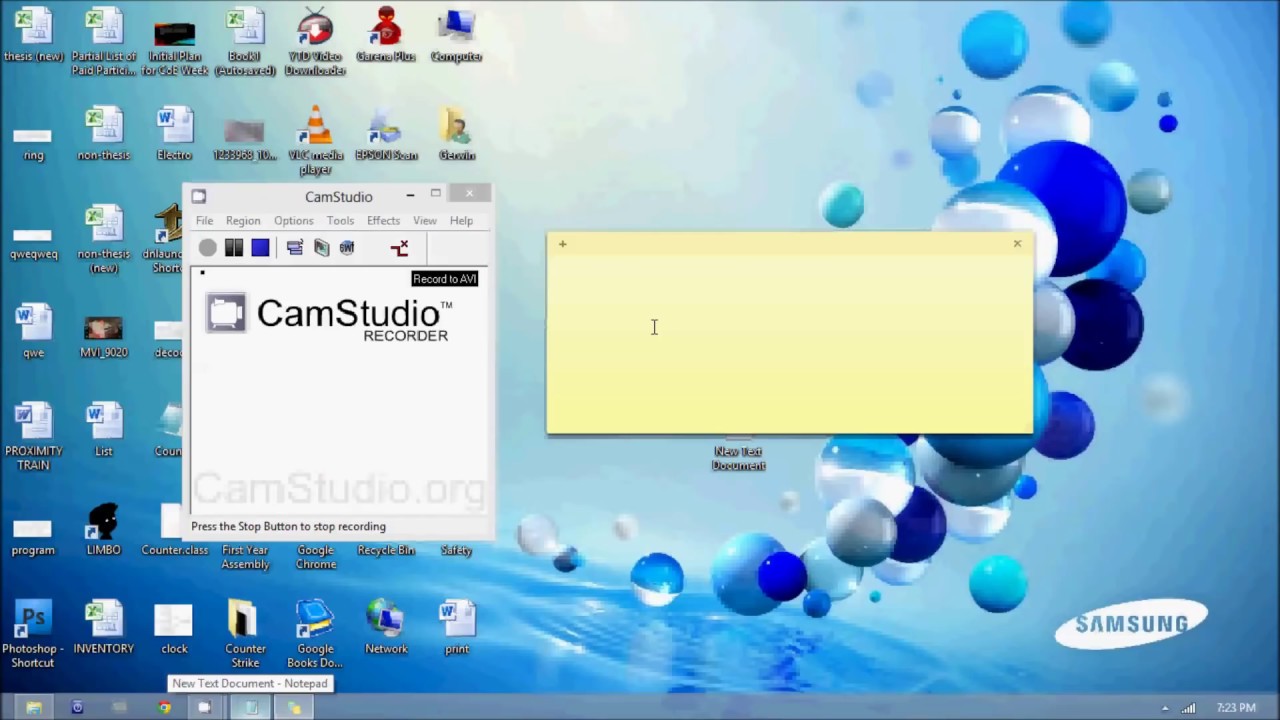Select the non-thesis Excel file icon
The width and height of the screenshot is (1280, 720).
tap(103, 135)
